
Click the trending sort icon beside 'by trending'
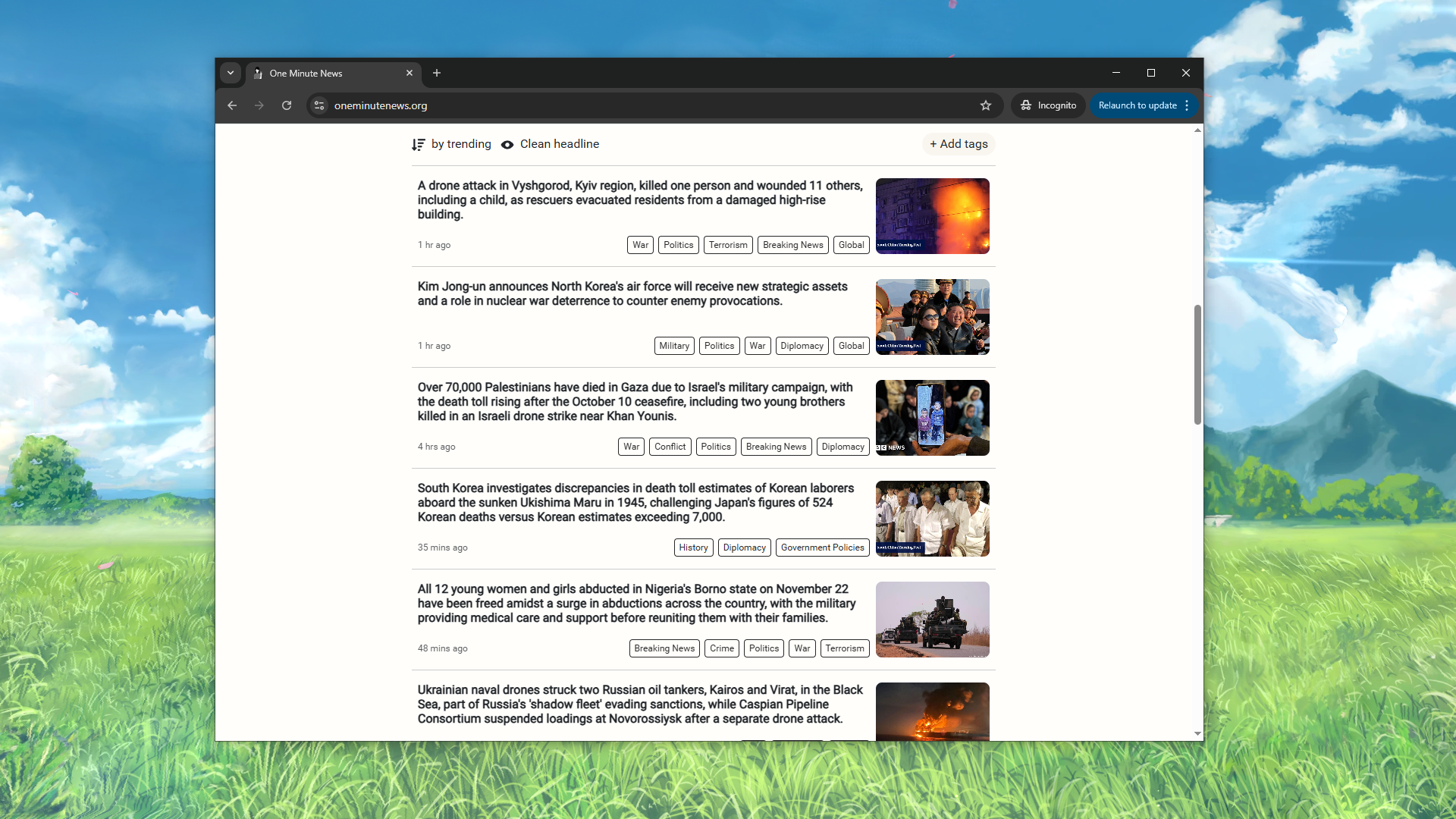click(x=418, y=144)
